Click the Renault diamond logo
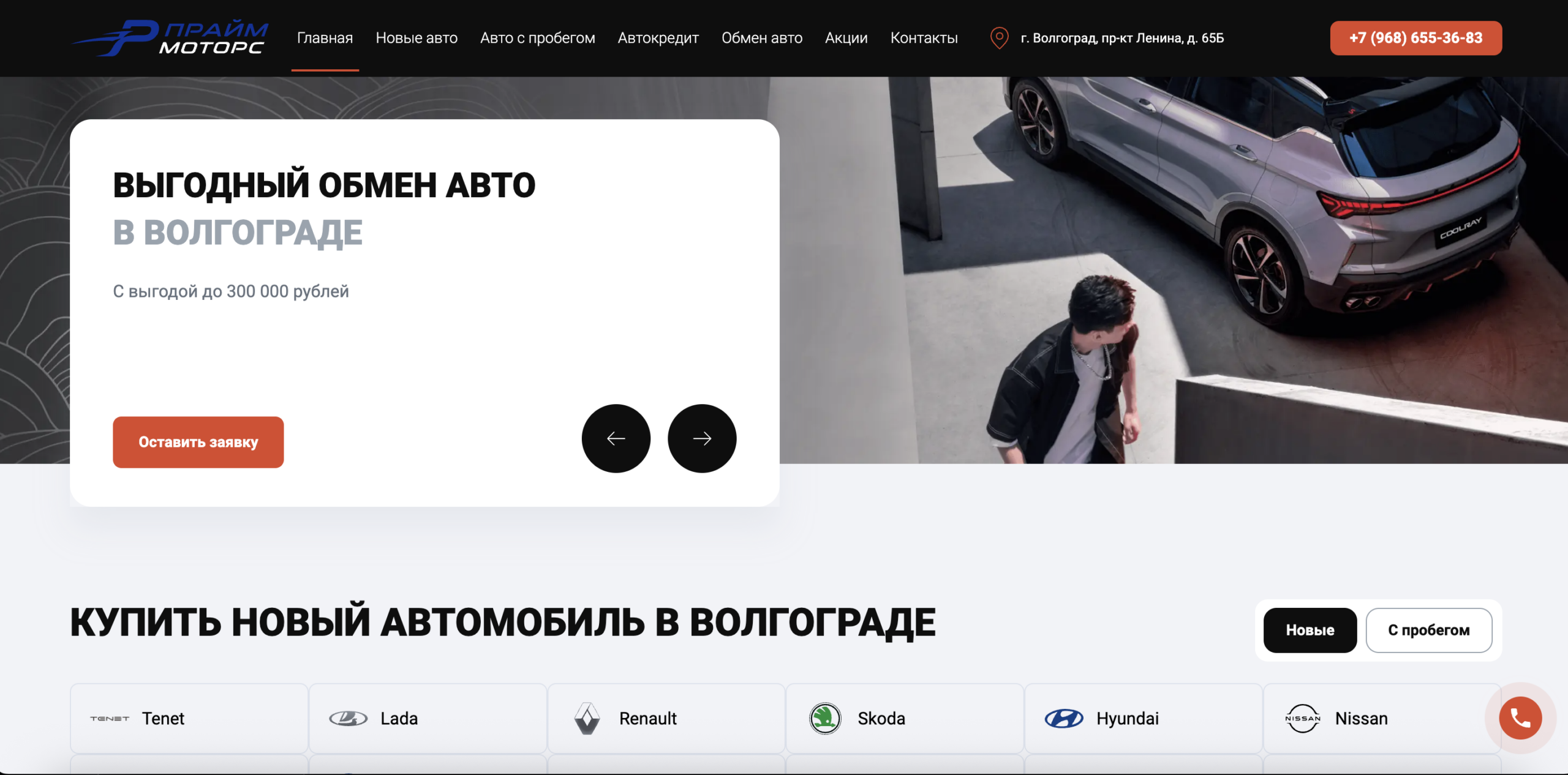1568x775 pixels. click(587, 719)
